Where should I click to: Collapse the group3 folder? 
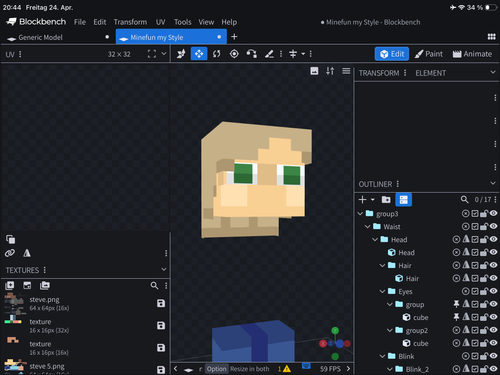coord(360,214)
